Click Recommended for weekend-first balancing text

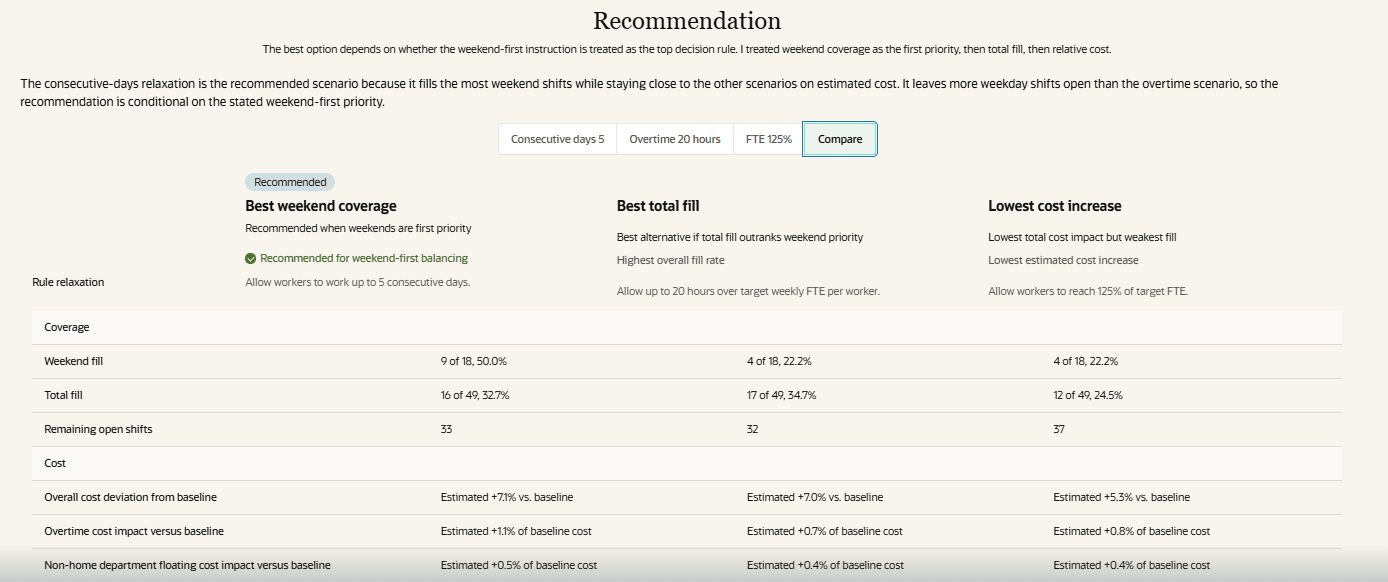pyautogui.click(x=364, y=258)
